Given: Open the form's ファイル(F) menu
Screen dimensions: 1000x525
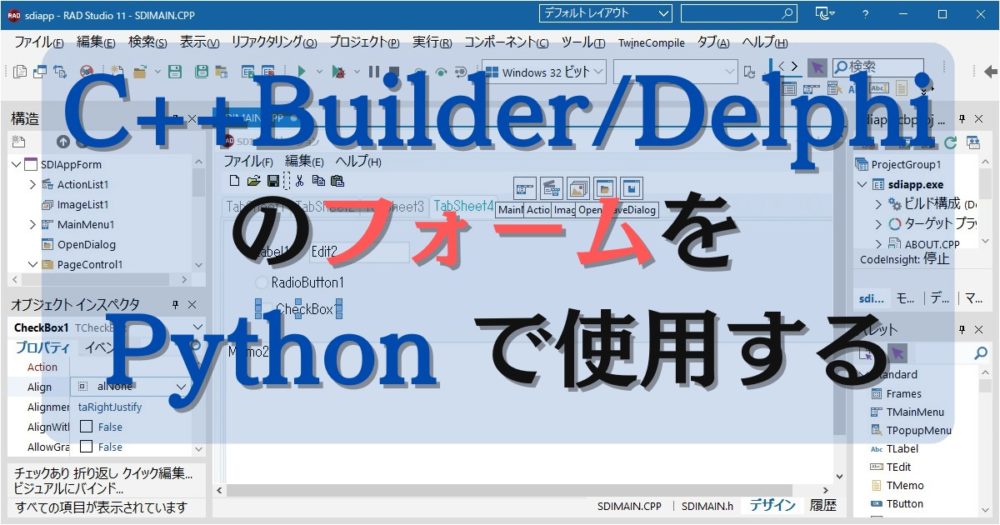Looking at the screenshot, I should tap(248, 162).
